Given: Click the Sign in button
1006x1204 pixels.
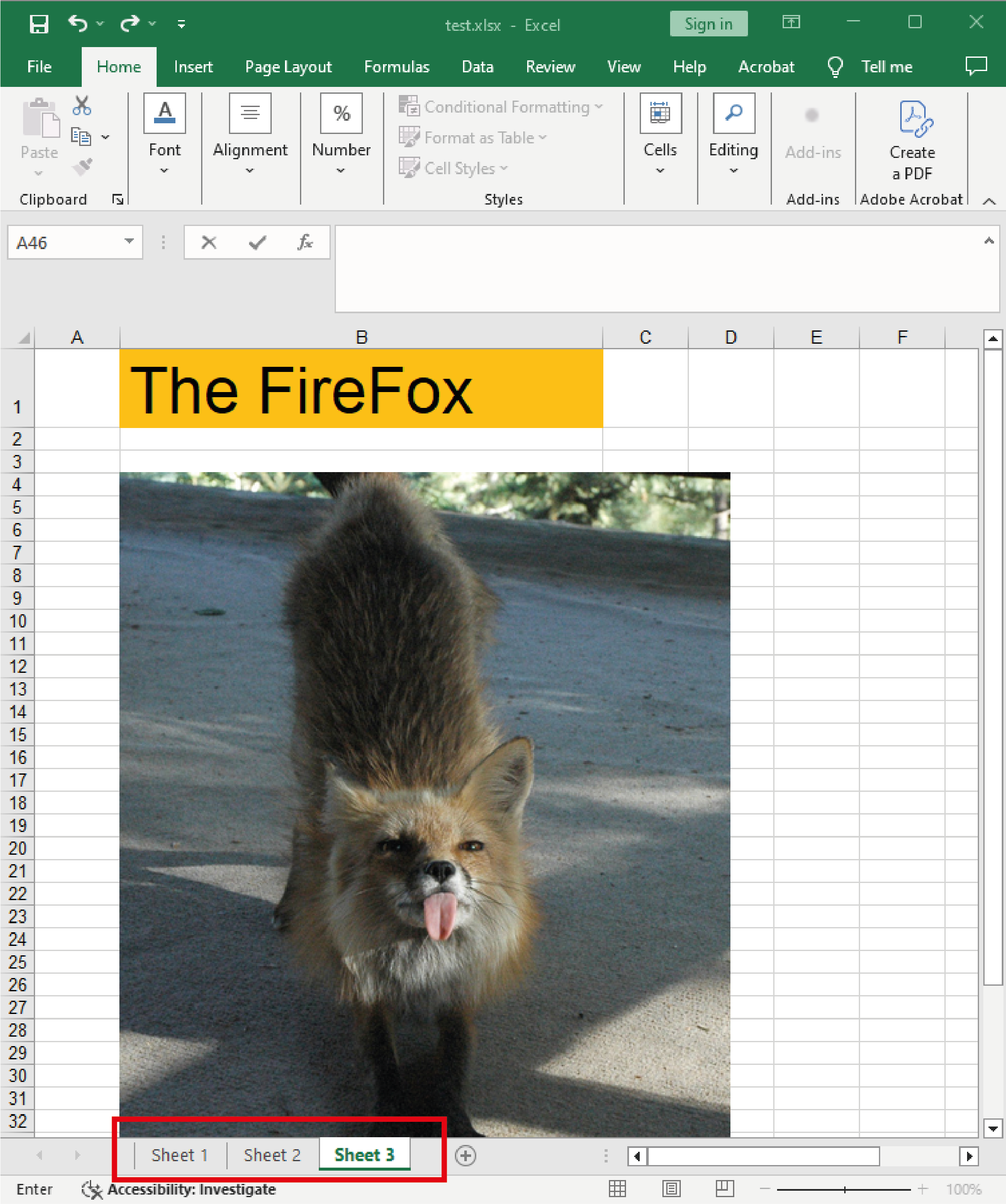Looking at the screenshot, I should (x=709, y=24).
